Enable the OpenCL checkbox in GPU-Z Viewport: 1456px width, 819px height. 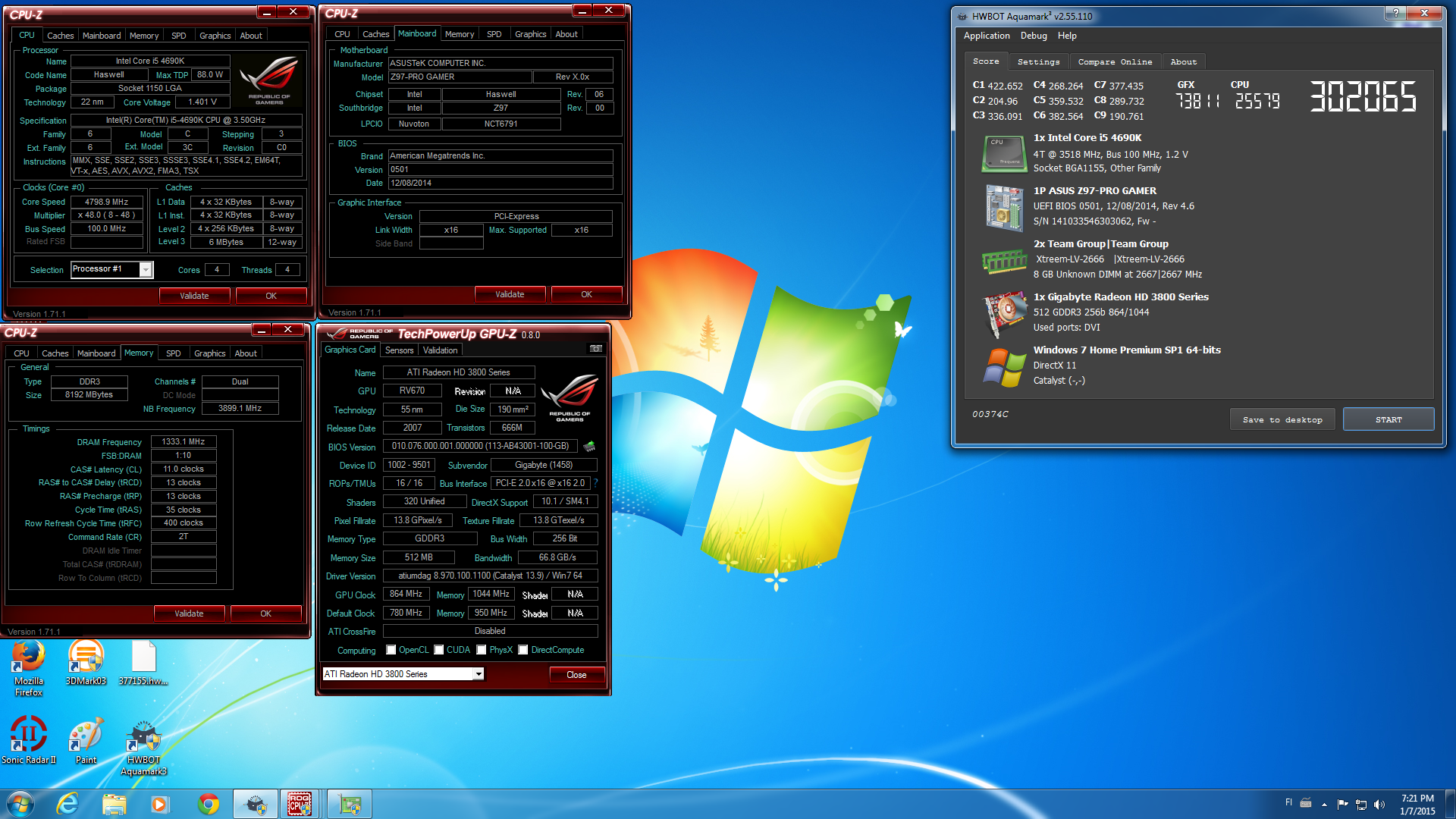click(391, 650)
